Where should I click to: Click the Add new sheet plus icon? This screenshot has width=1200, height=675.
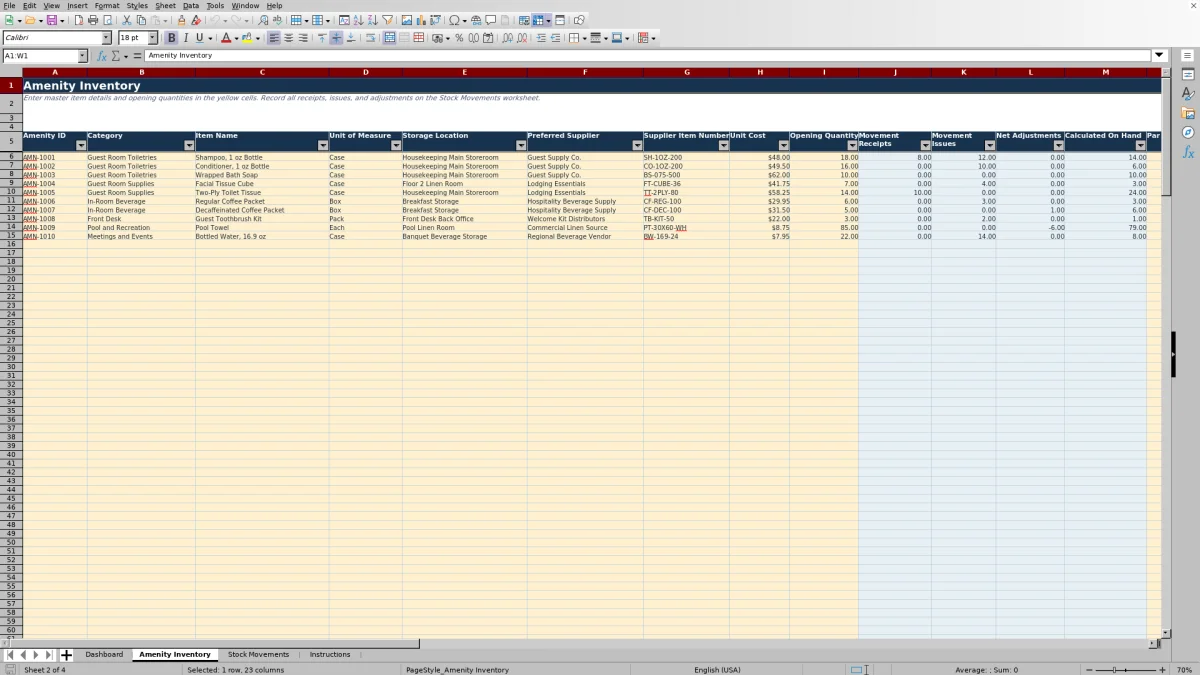(x=67, y=655)
